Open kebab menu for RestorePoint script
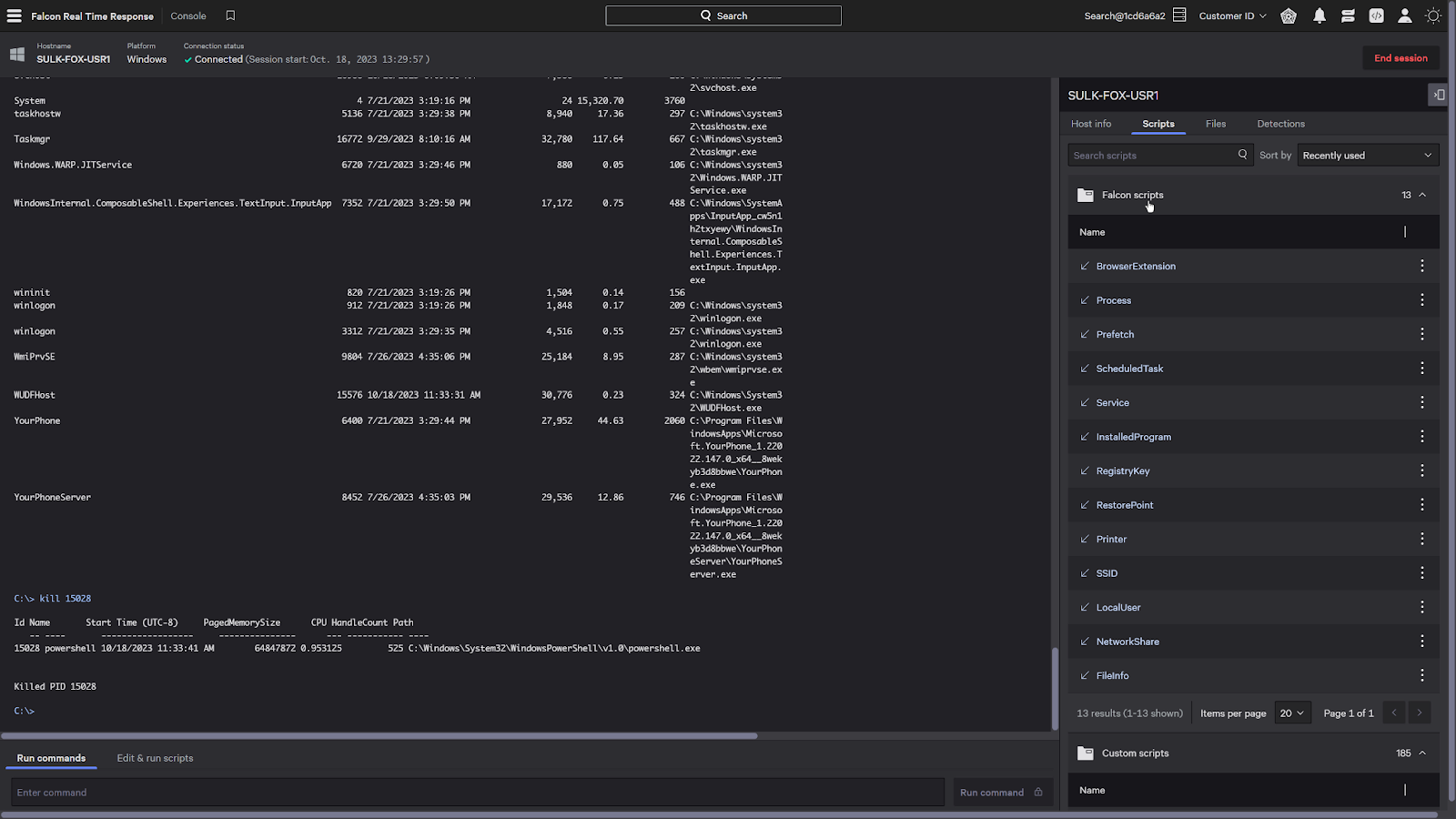 pos(1421,505)
